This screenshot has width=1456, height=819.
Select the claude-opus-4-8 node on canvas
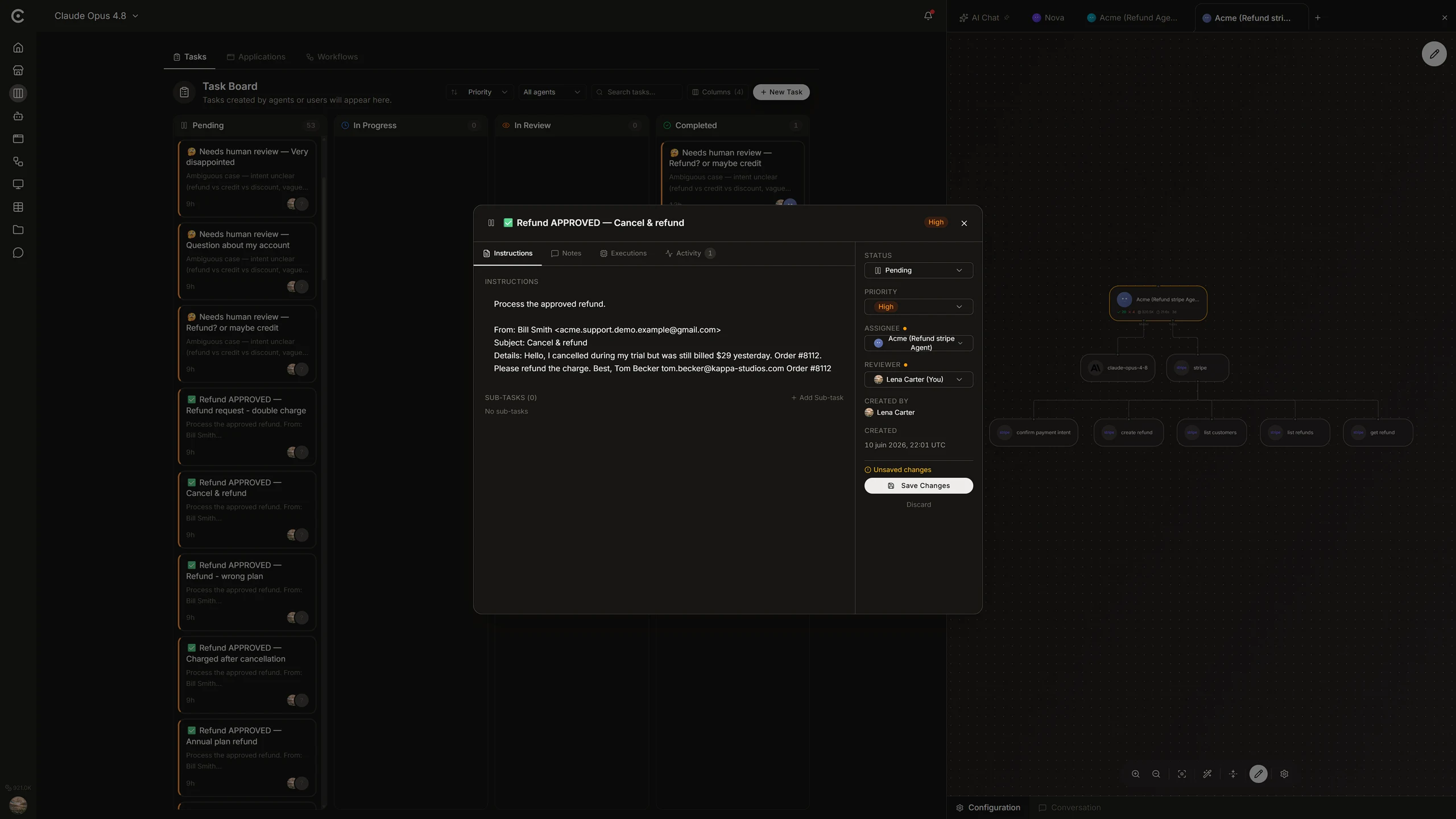[1118, 368]
